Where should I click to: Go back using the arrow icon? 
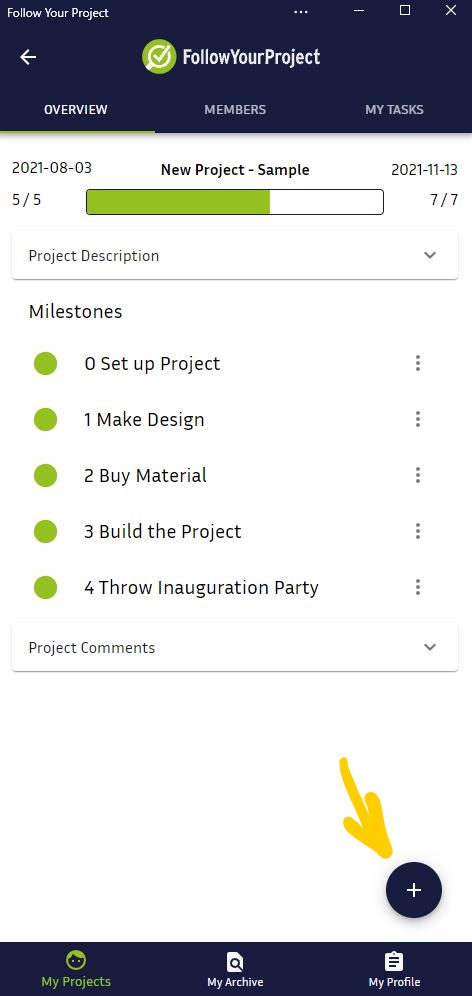tap(28, 57)
